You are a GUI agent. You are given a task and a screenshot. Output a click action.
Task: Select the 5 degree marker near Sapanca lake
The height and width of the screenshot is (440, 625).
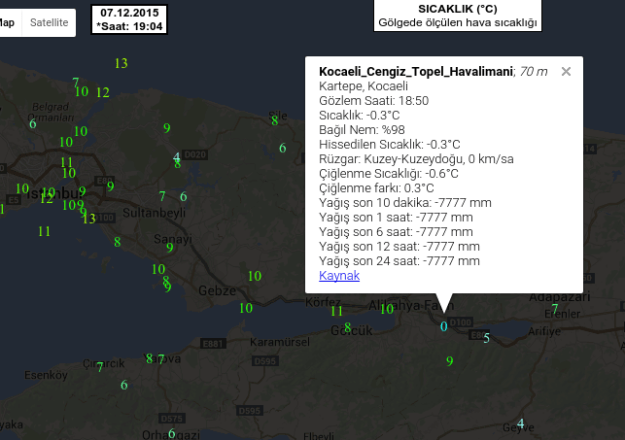tap(487, 338)
